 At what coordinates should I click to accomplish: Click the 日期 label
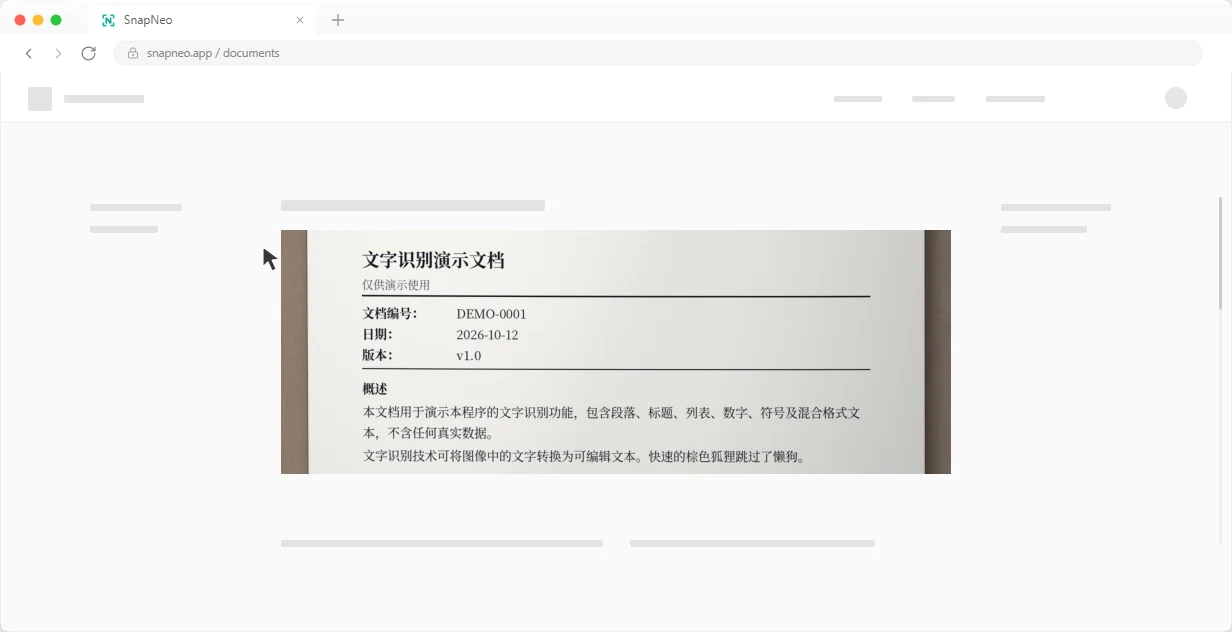377,335
